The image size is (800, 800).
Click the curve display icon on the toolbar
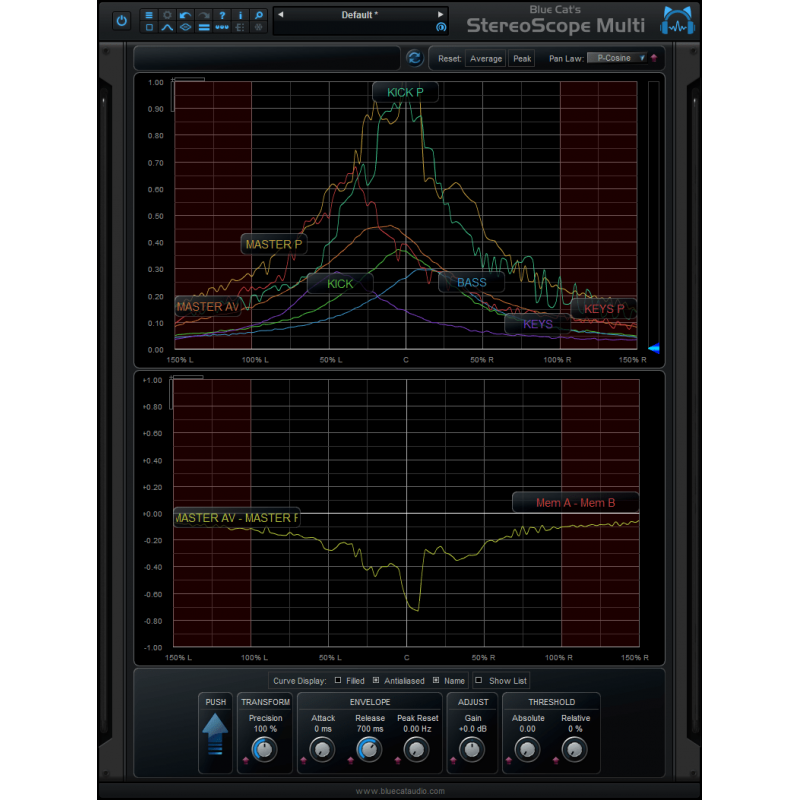(x=167, y=27)
